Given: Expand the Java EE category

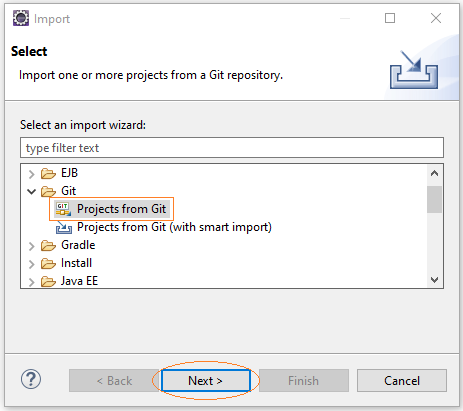Looking at the screenshot, I should (x=32, y=282).
